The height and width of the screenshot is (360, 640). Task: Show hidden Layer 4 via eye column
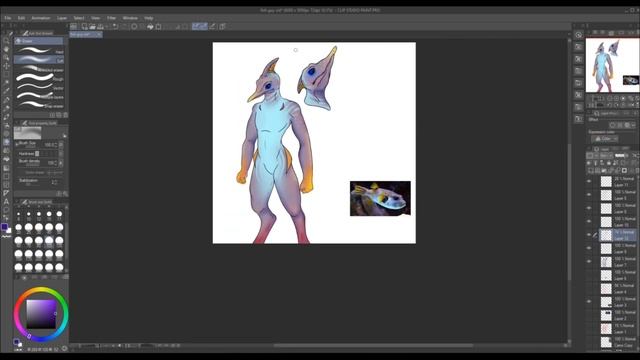pyautogui.click(x=589, y=289)
